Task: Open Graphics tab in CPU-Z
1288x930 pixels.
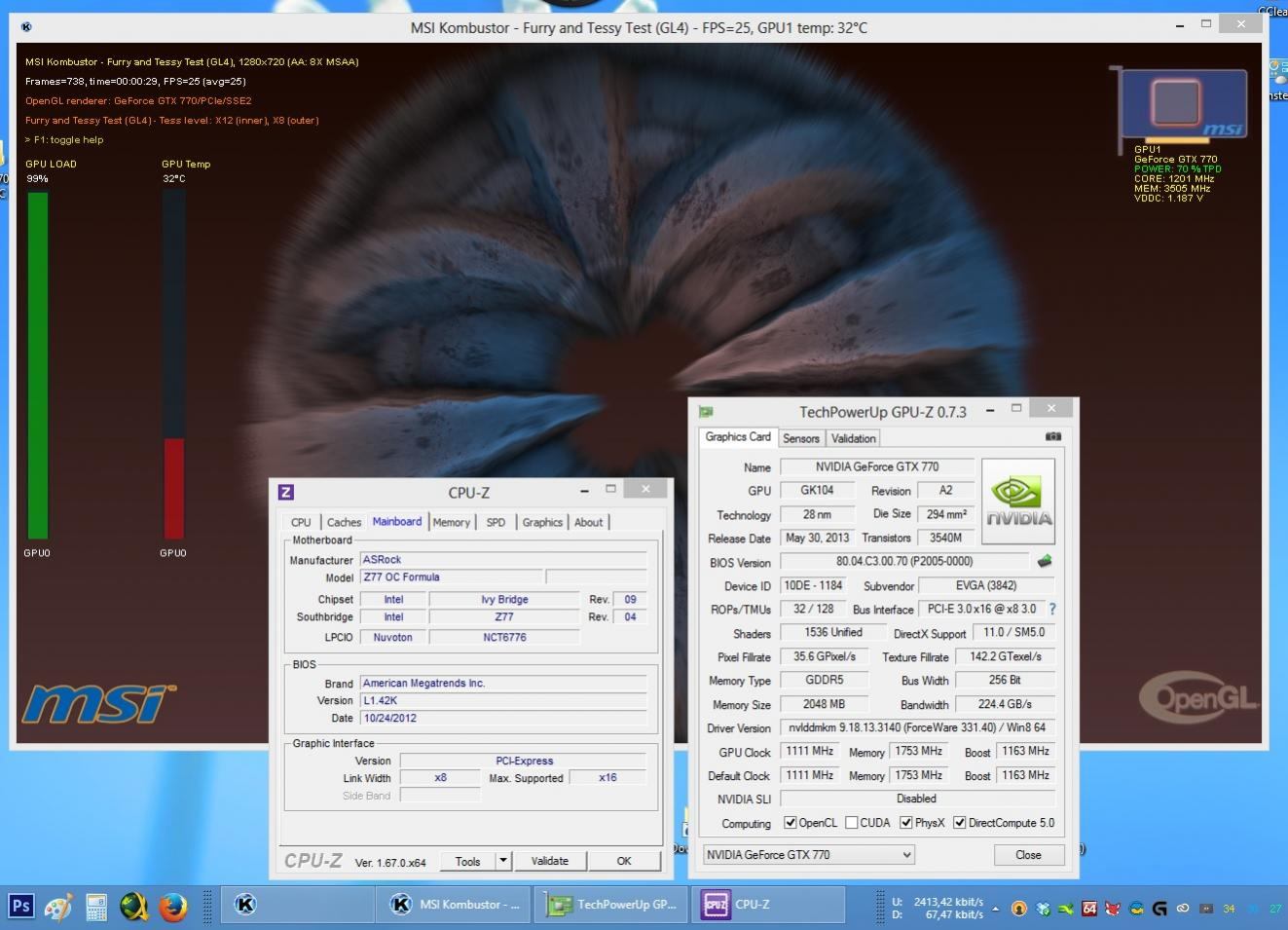Action: (x=542, y=523)
